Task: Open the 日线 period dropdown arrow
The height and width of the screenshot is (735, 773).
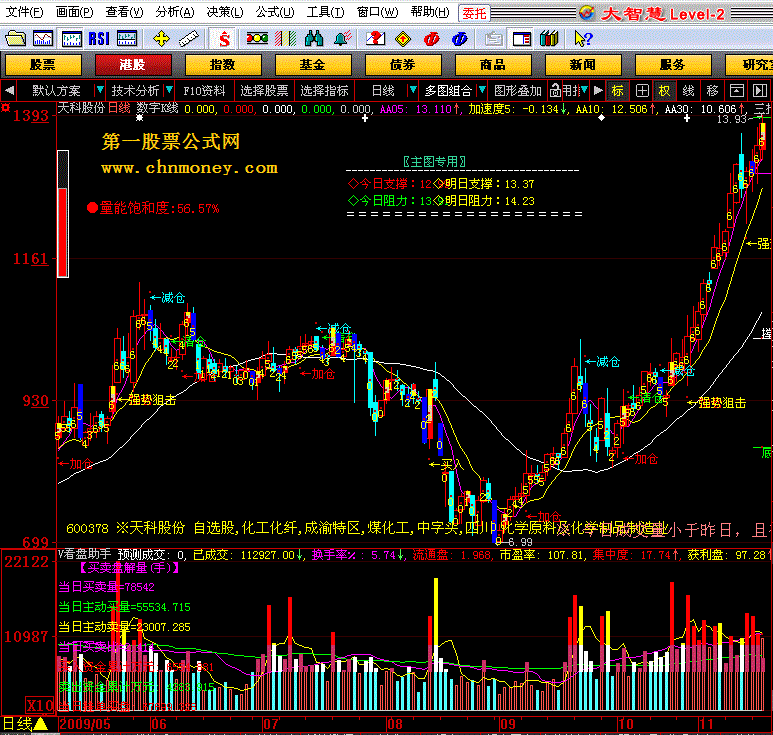Action: pyautogui.click(x=413, y=90)
